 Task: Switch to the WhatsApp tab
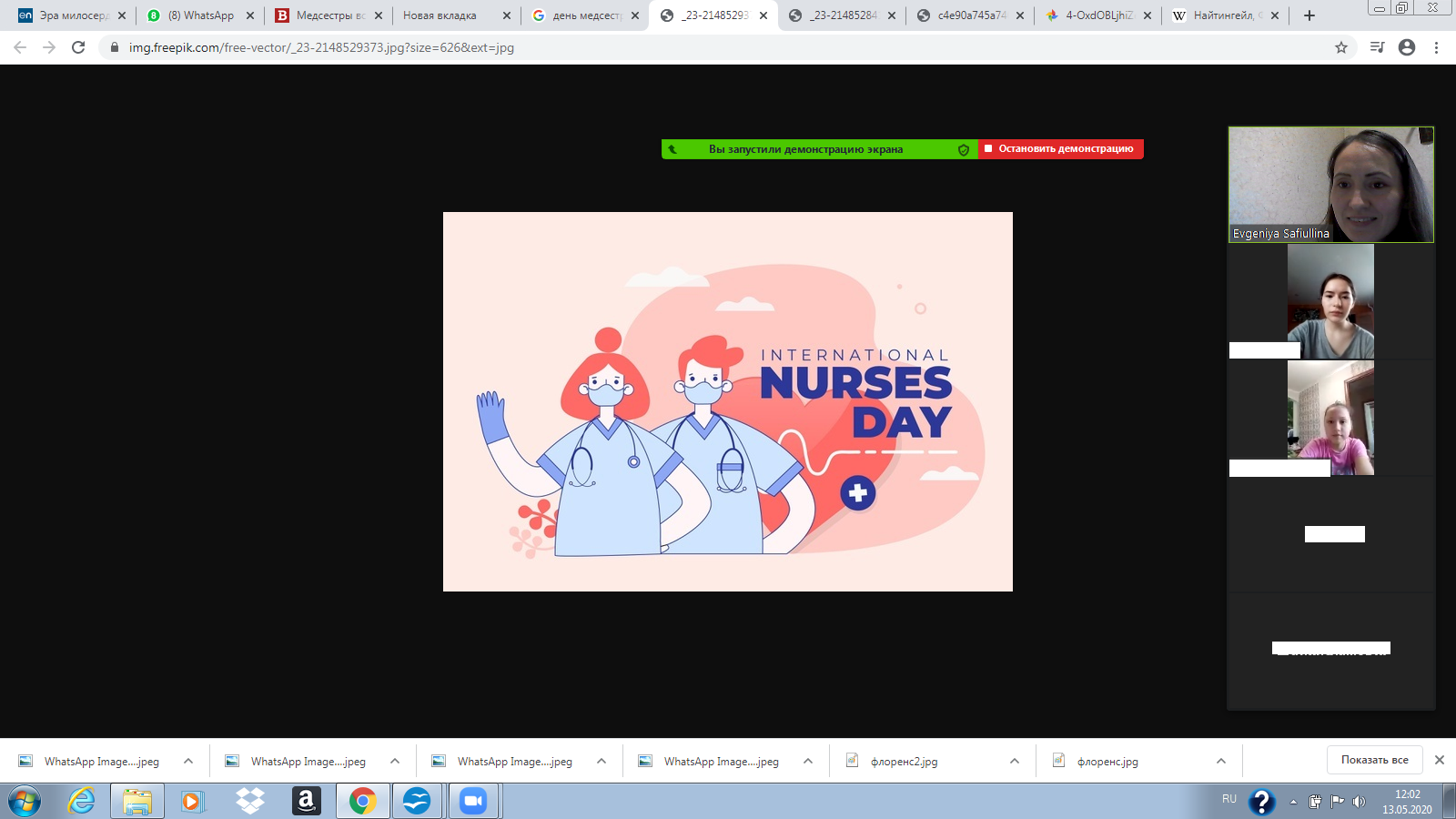click(x=200, y=15)
